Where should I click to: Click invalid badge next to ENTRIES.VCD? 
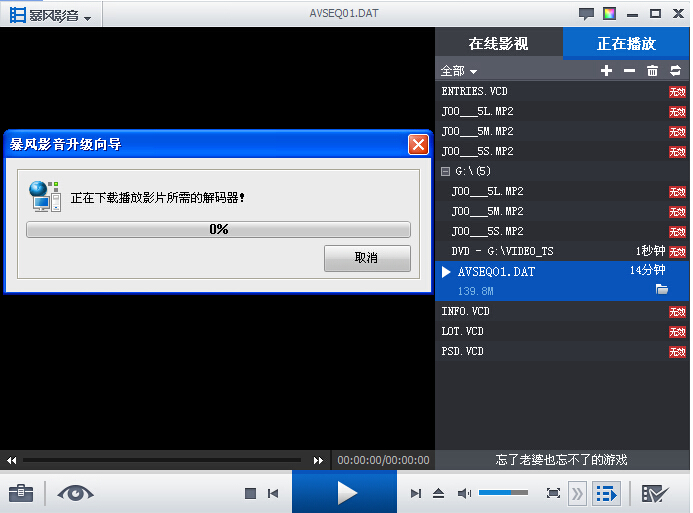[677, 92]
